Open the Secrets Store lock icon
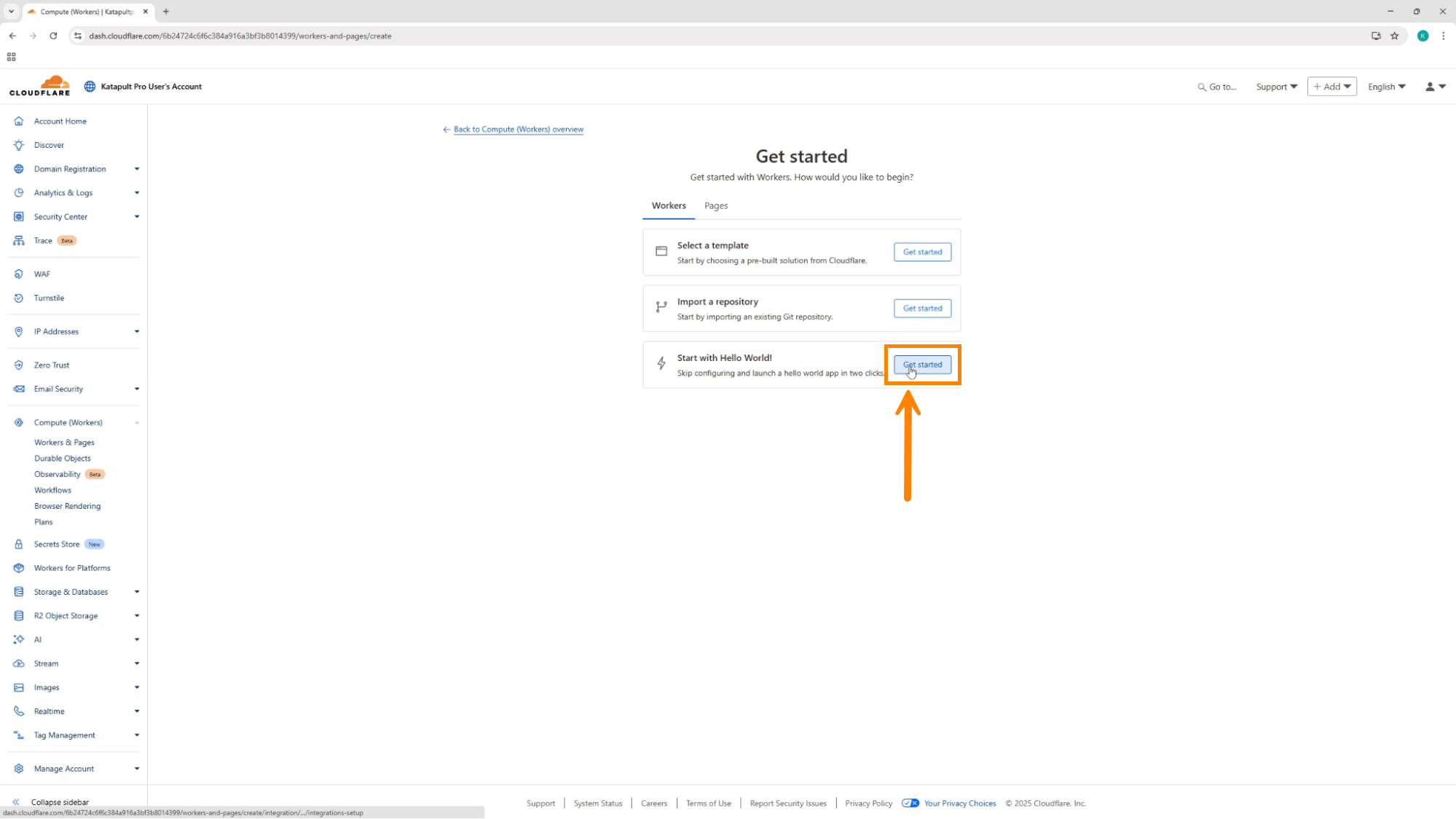 [x=19, y=545]
